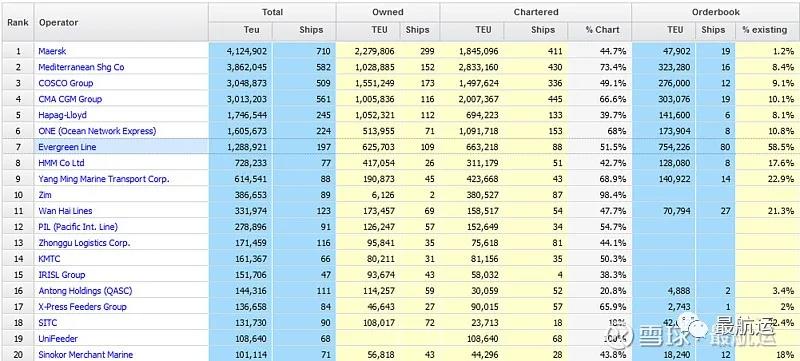Click the Operator column header
Screen dimensions: 800x361
click(x=59, y=22)
